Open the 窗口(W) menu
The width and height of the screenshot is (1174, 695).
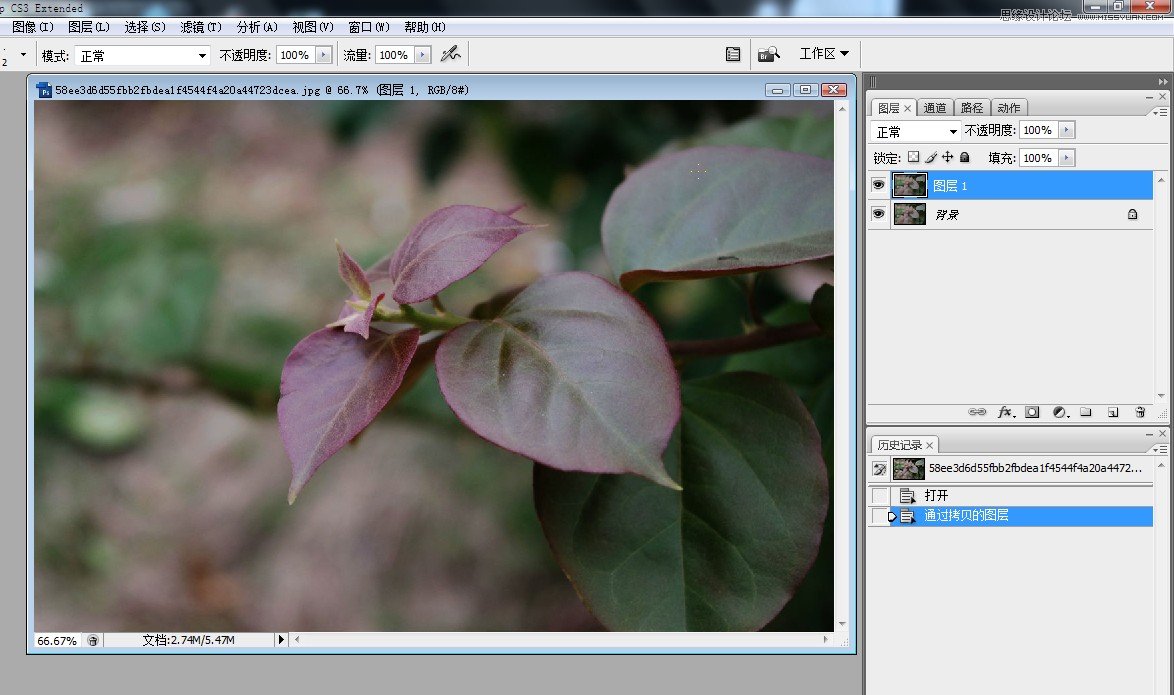pyautogui.click(x=369, y=27)
